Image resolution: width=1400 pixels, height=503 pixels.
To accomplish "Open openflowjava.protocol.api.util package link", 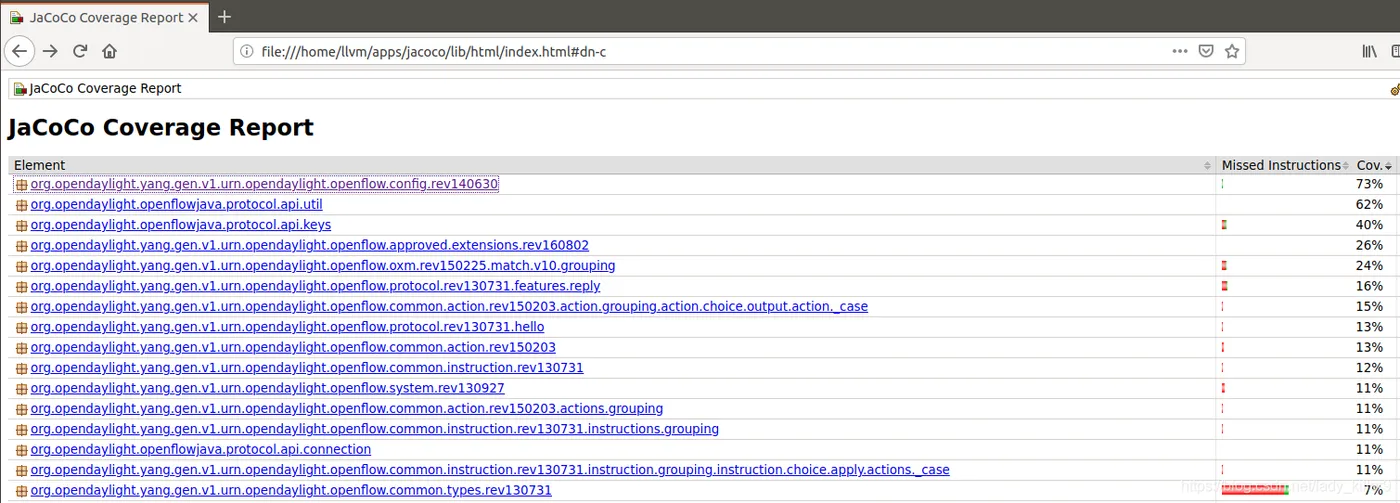I will 176,204.
